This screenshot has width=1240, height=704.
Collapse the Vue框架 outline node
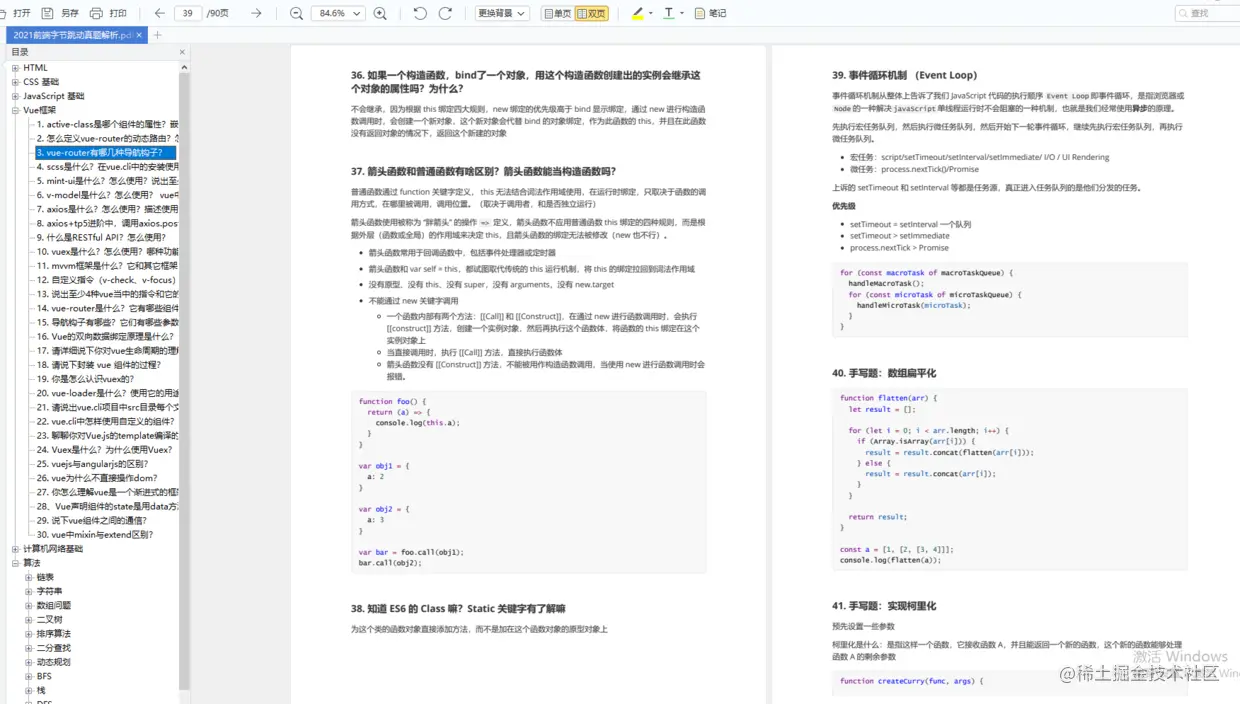[15, 110]
